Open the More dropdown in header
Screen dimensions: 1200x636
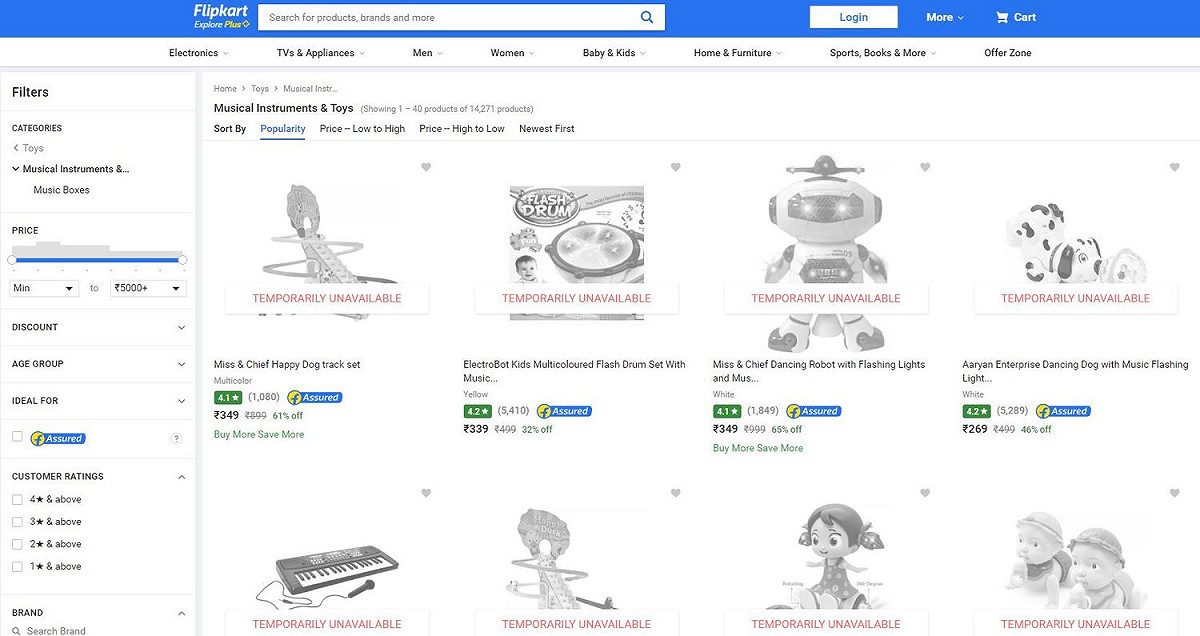click(x=945, y=17)
